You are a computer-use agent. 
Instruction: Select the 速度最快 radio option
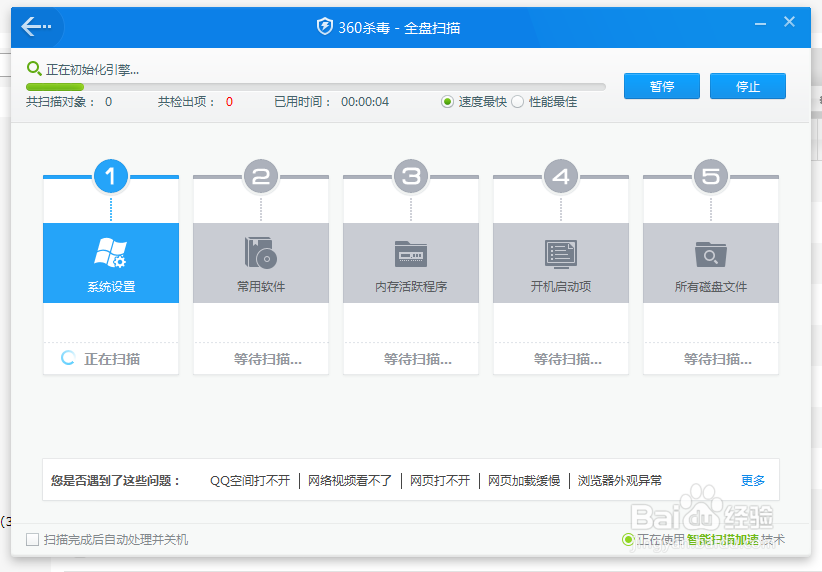pyautogui.click(x=447, y=102)
